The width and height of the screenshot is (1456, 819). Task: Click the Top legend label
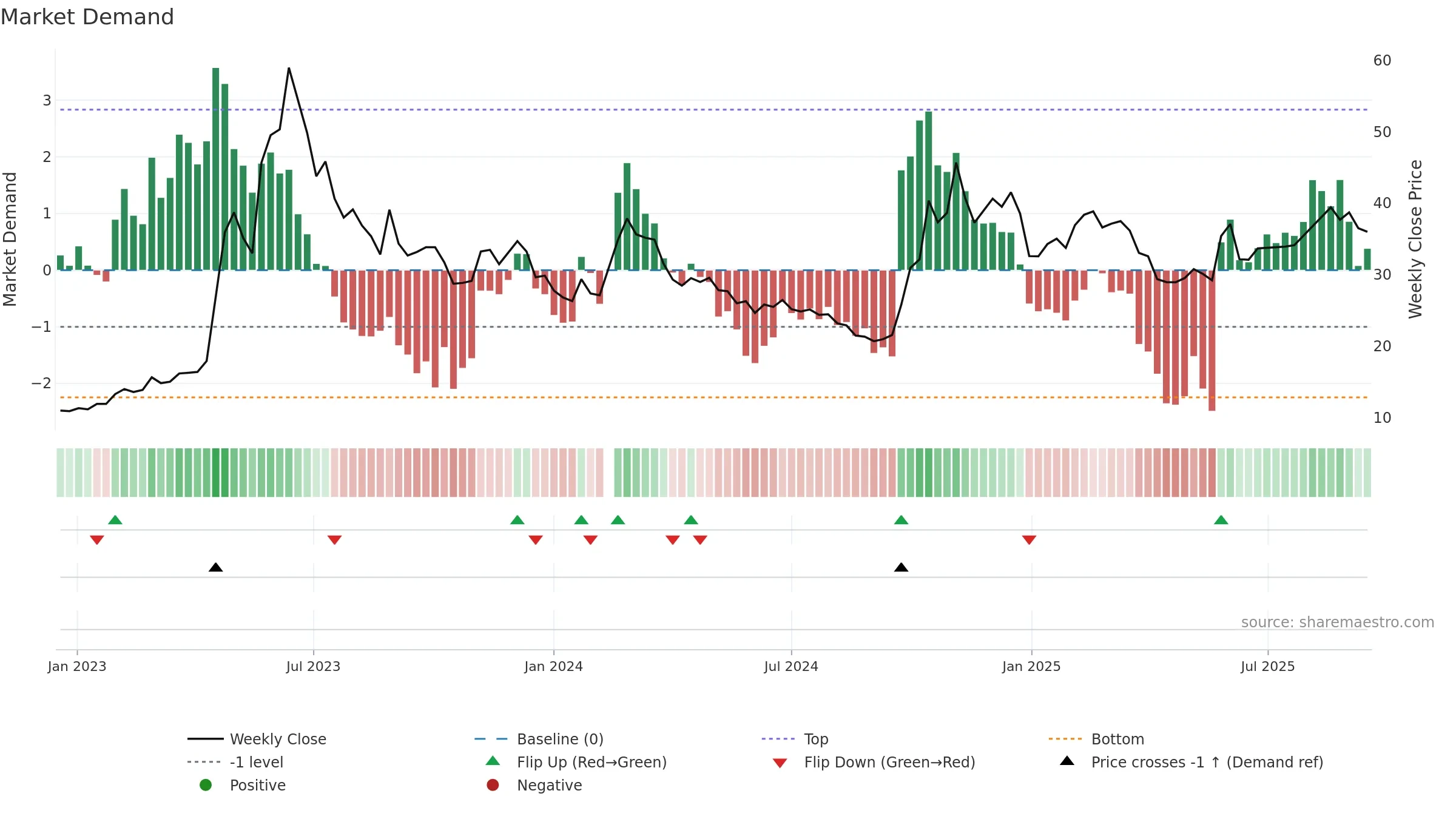click(817, 740)
